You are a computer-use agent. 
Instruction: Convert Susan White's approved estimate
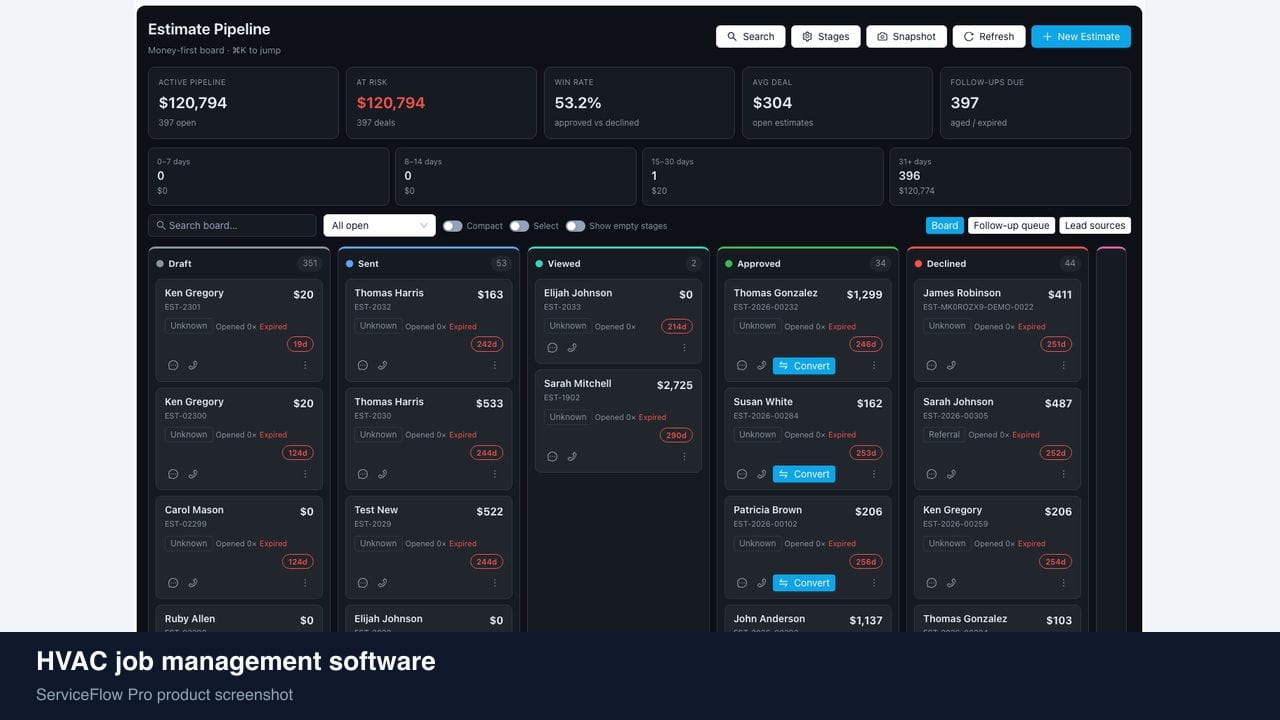(804, 474)
